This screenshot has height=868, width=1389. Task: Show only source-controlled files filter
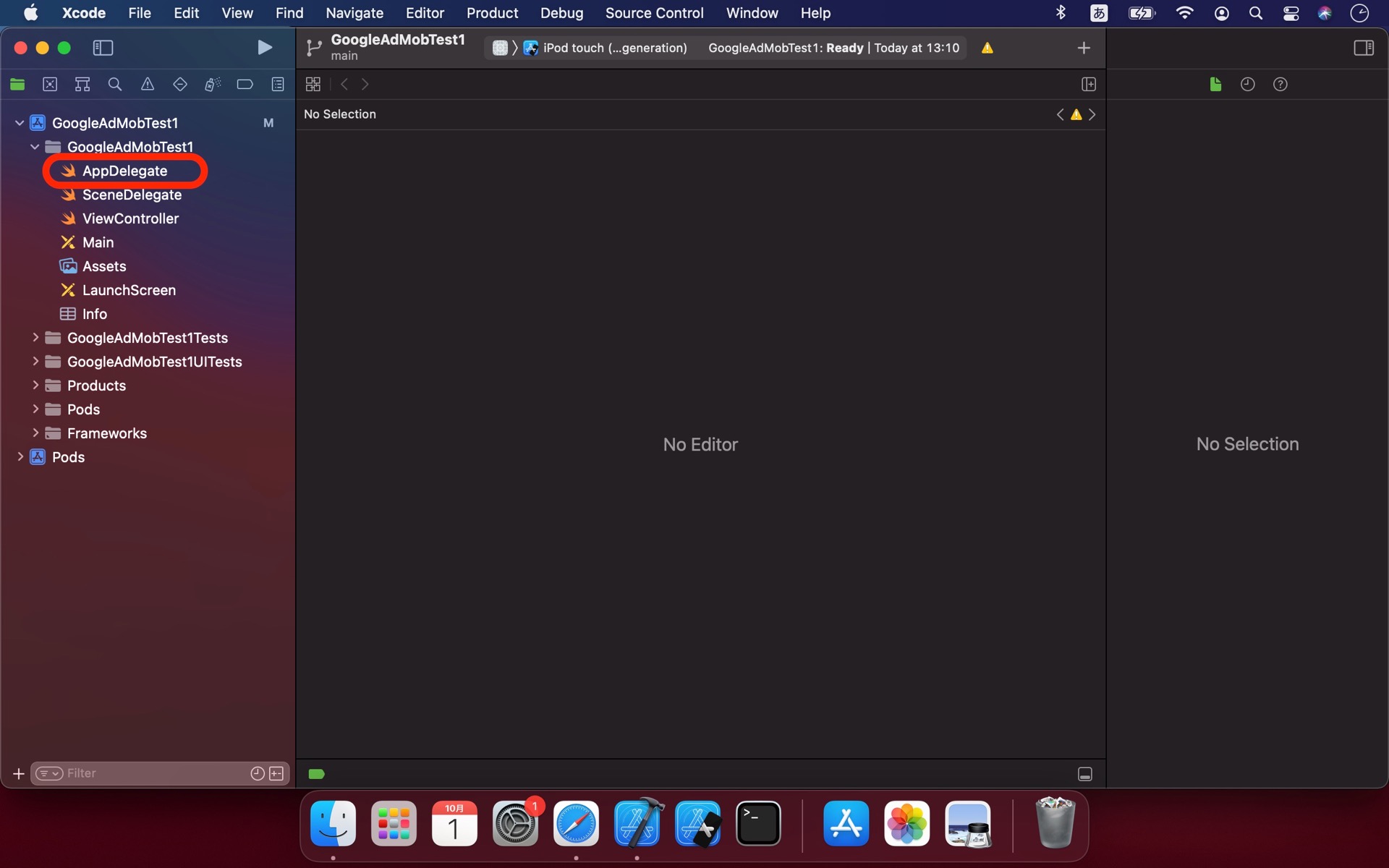point(276,774)
